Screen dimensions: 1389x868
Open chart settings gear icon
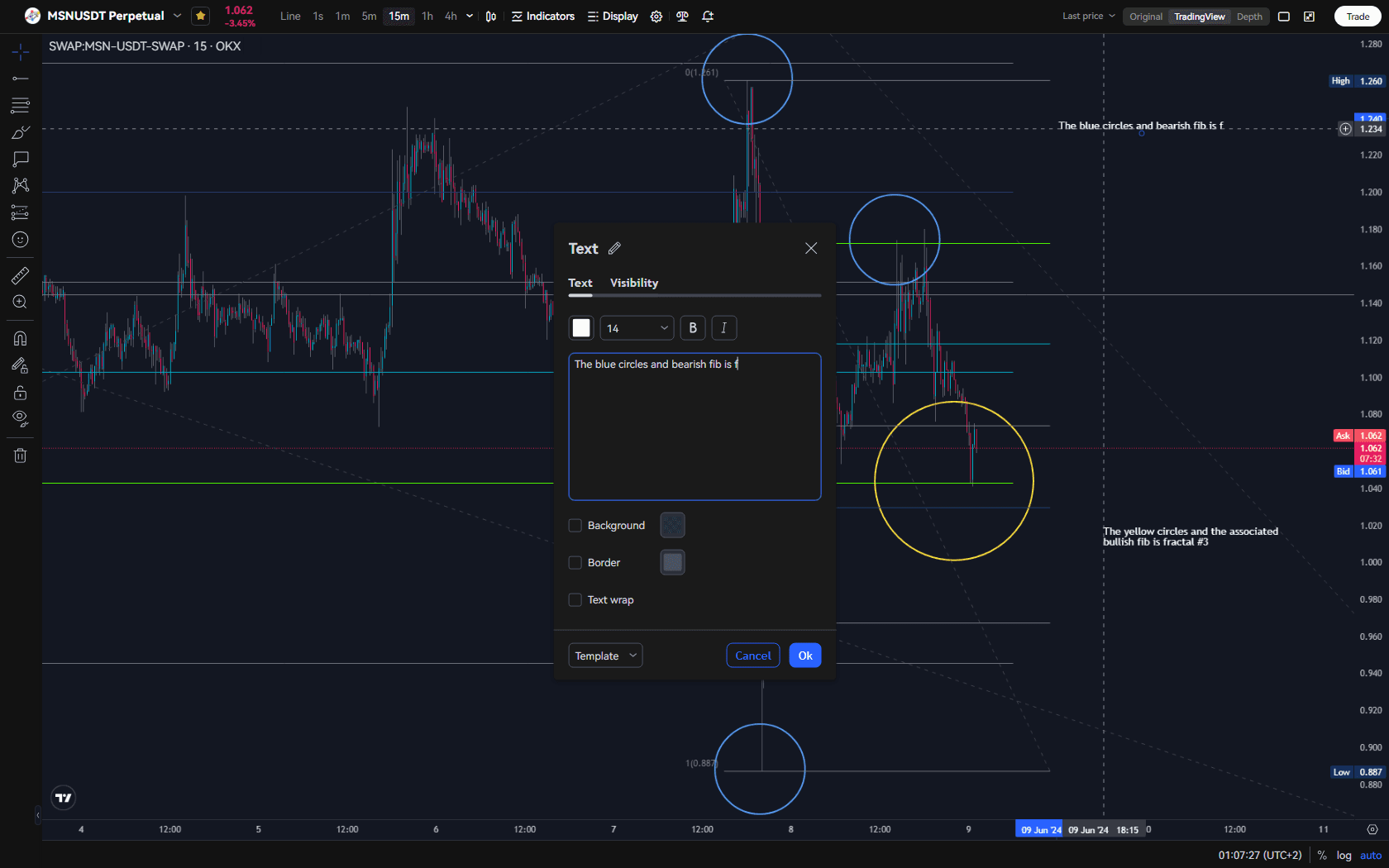656,17
